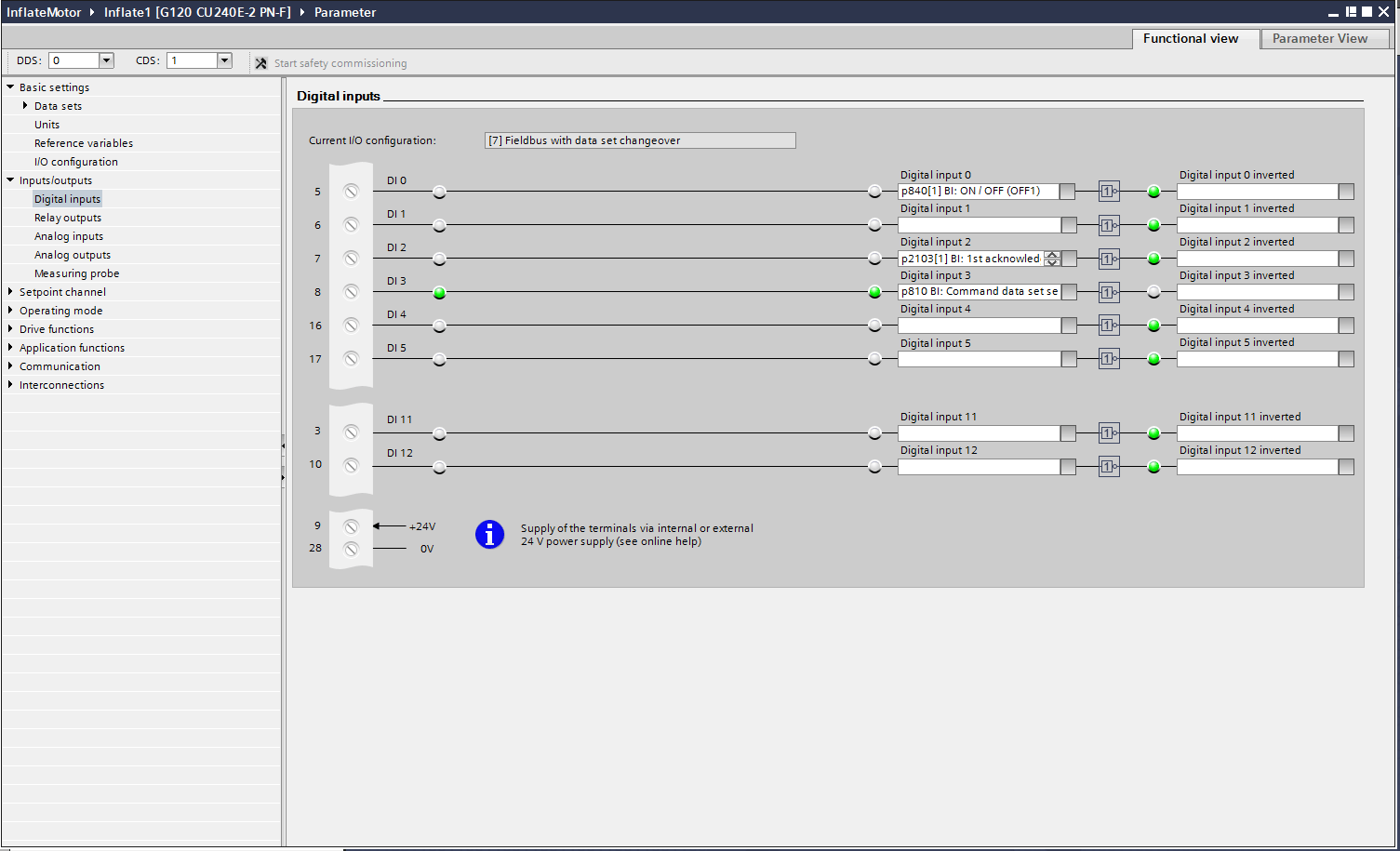Click the interconnect button for Digital input 4

coord(1068,326)
